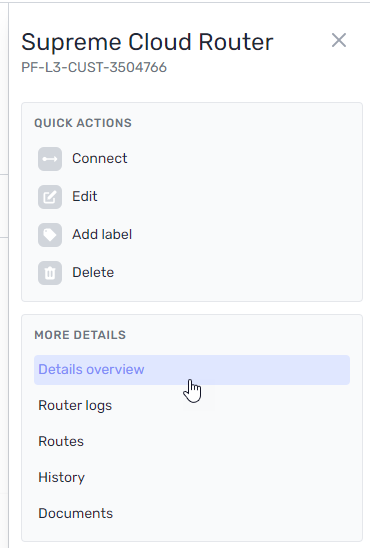This screenshot has height=548, width=370.
Task: Click the PF-L3-CUST-3504766 identifier text
Action: click(x=94, y=67)
